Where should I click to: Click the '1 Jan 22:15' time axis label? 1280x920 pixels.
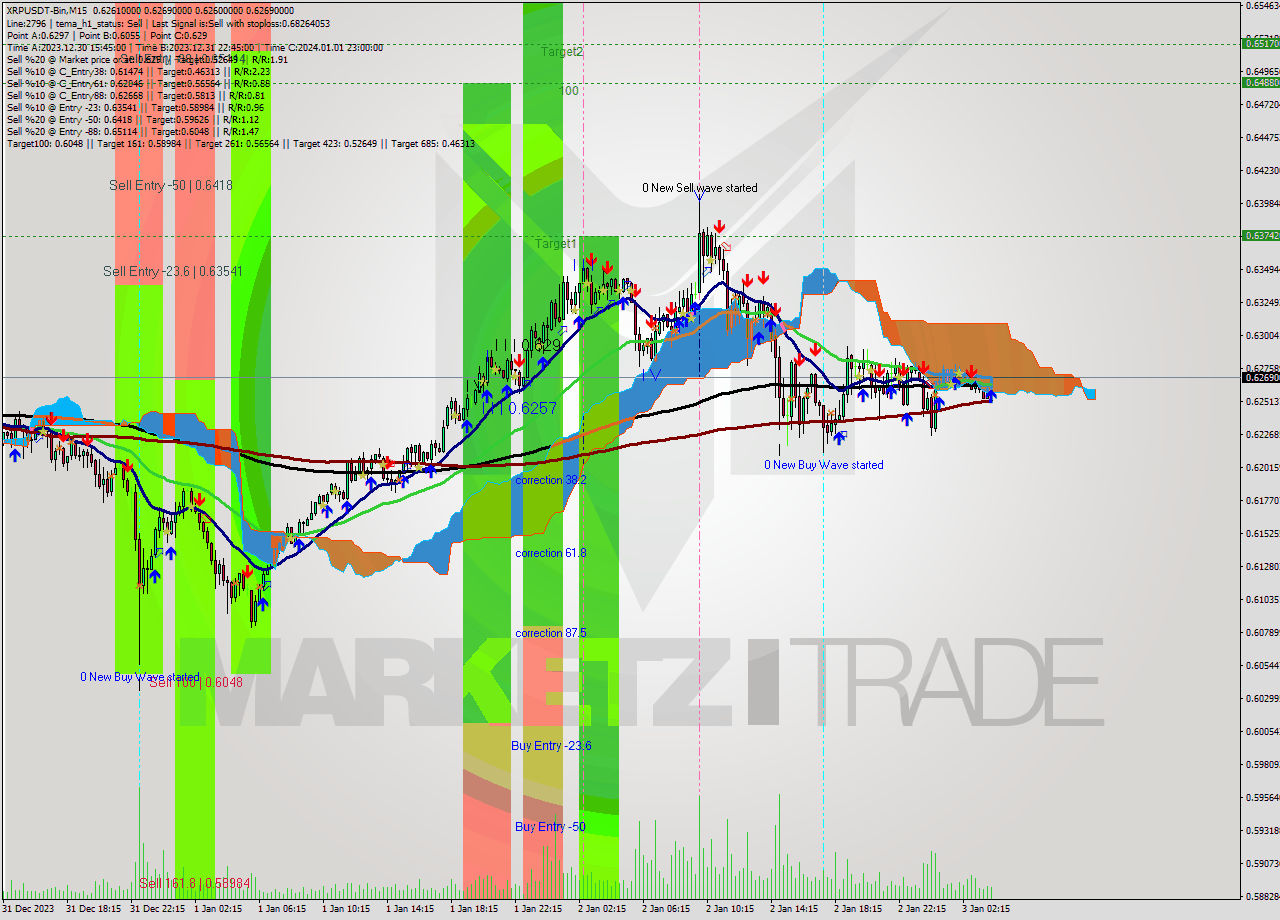coord(538,909)
